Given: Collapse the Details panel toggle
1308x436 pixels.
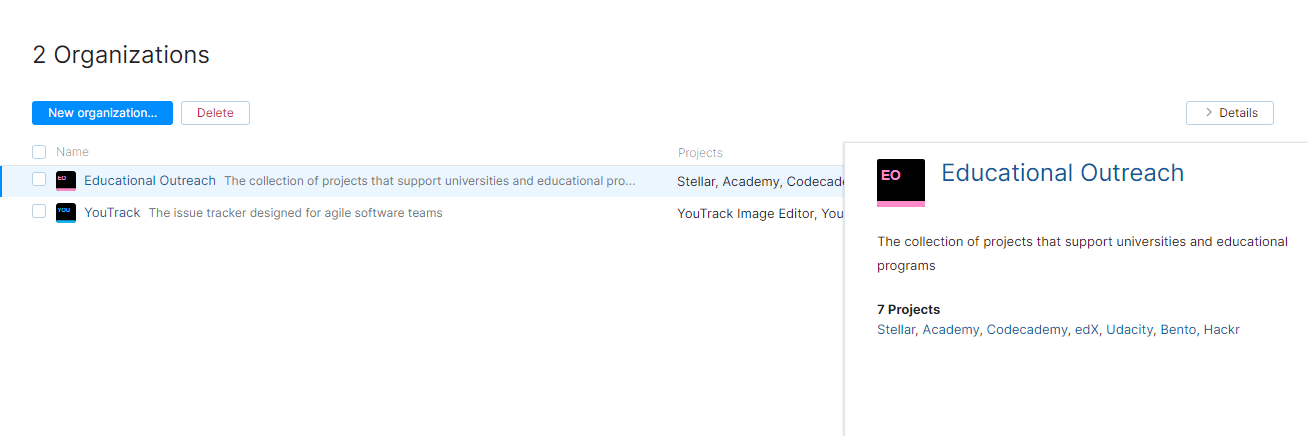Looking at the screenshot, I should click(x=1229, y=113).
